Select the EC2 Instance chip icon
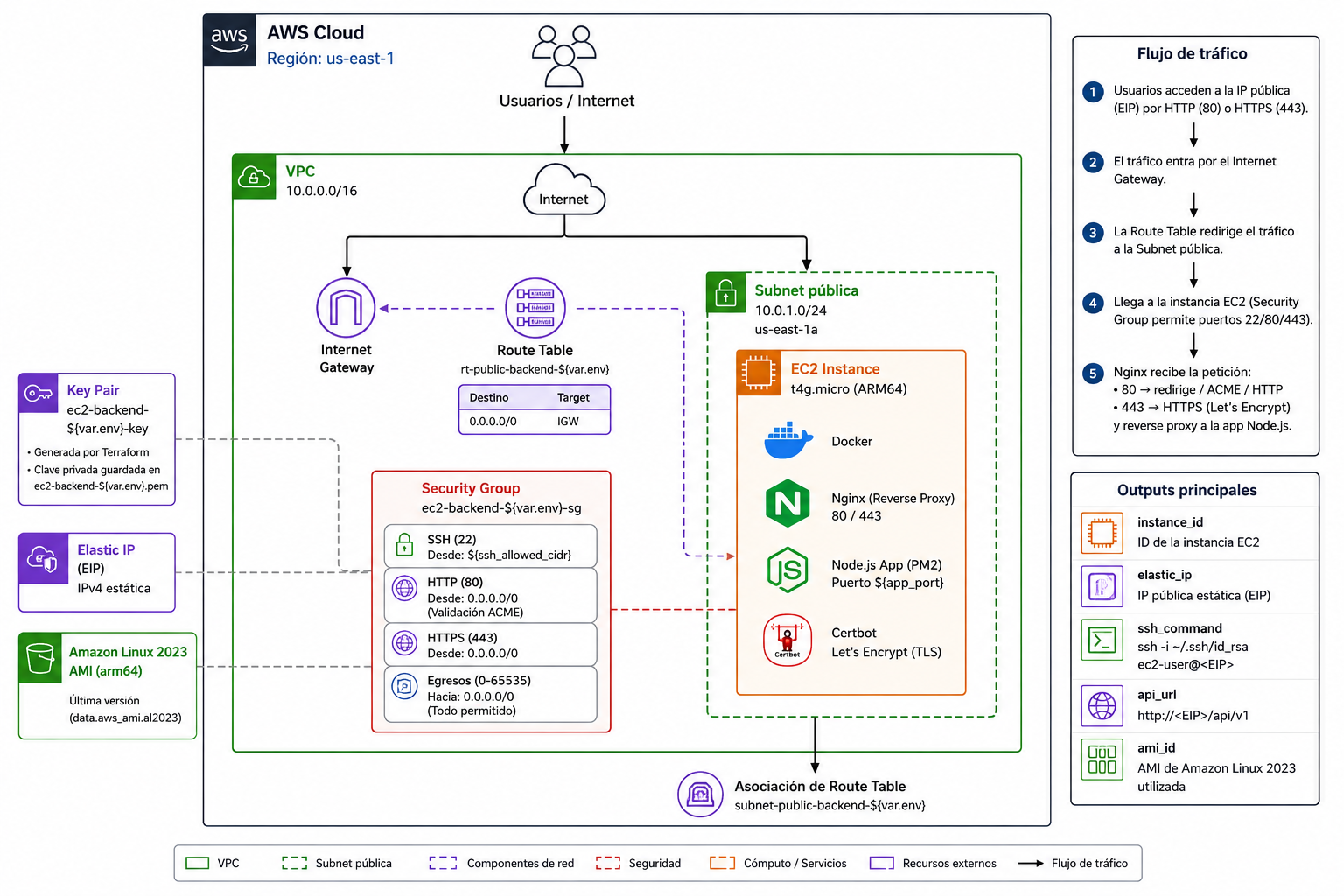This screenshot has width=1344, height=896. click(x=759, y=374)
